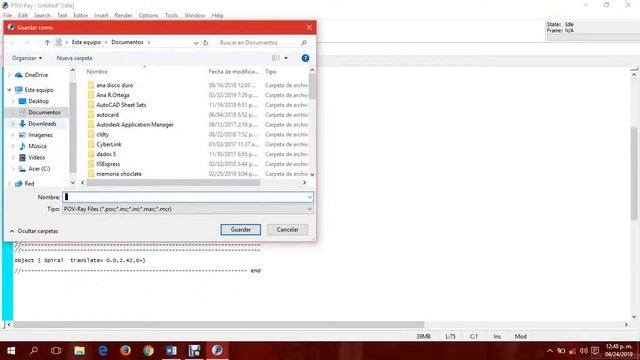Image resolution: width=640 pixels, height=360 pixels.
Task: Expand the Downloads tree node
Action: pyautogui.click(x=13, y=124)
